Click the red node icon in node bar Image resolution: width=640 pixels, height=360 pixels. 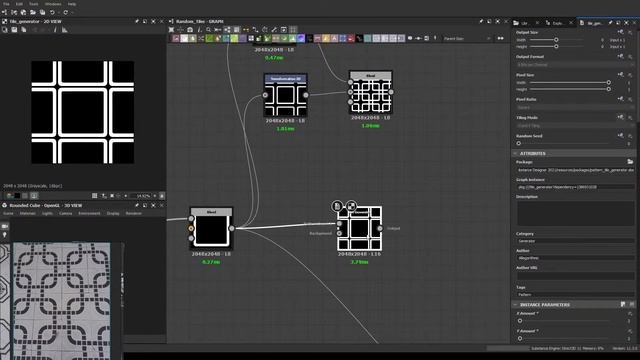tap(351, 38)
